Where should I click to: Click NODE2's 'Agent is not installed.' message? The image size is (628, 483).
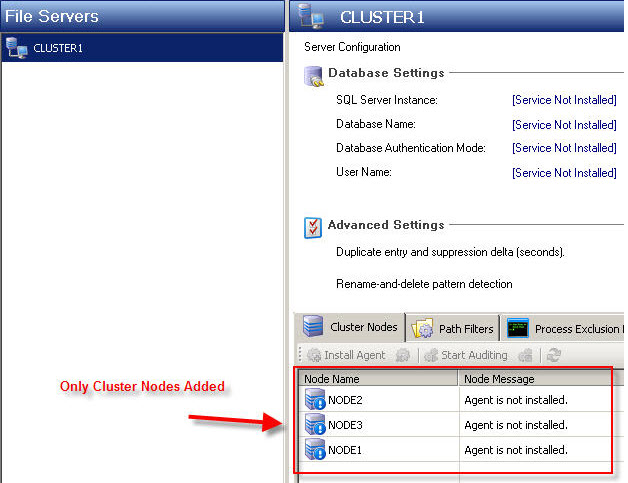tap(516, 400)
